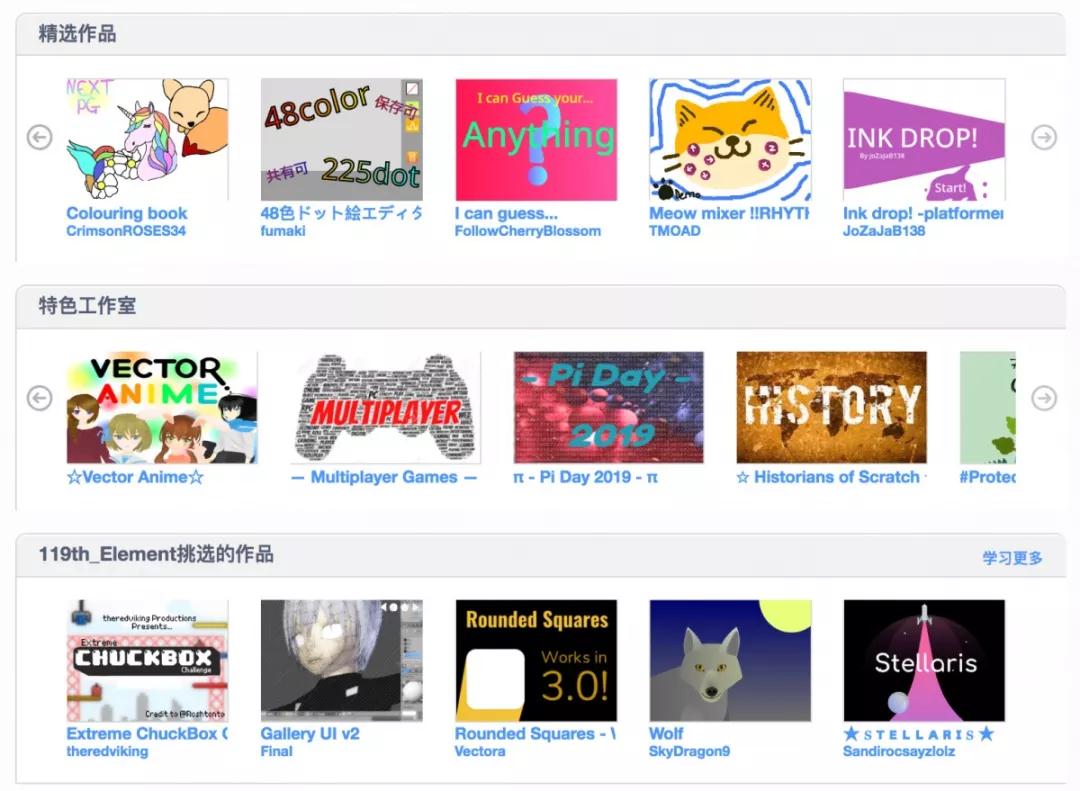Open the Pi Day 2019 studio thumbnail
Screen dimensions: 1080x791
(x=608, y=407)
